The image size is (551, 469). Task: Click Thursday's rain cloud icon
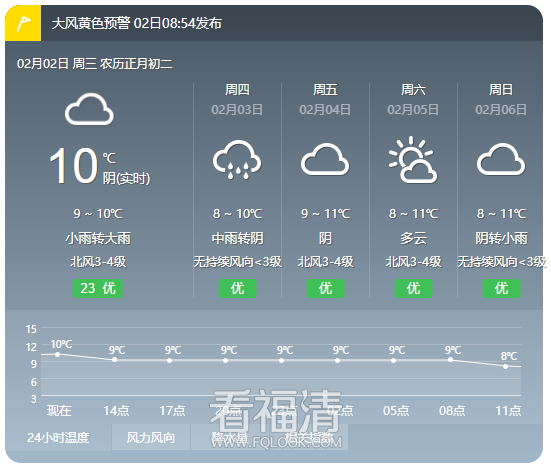(x=237, y=160)
